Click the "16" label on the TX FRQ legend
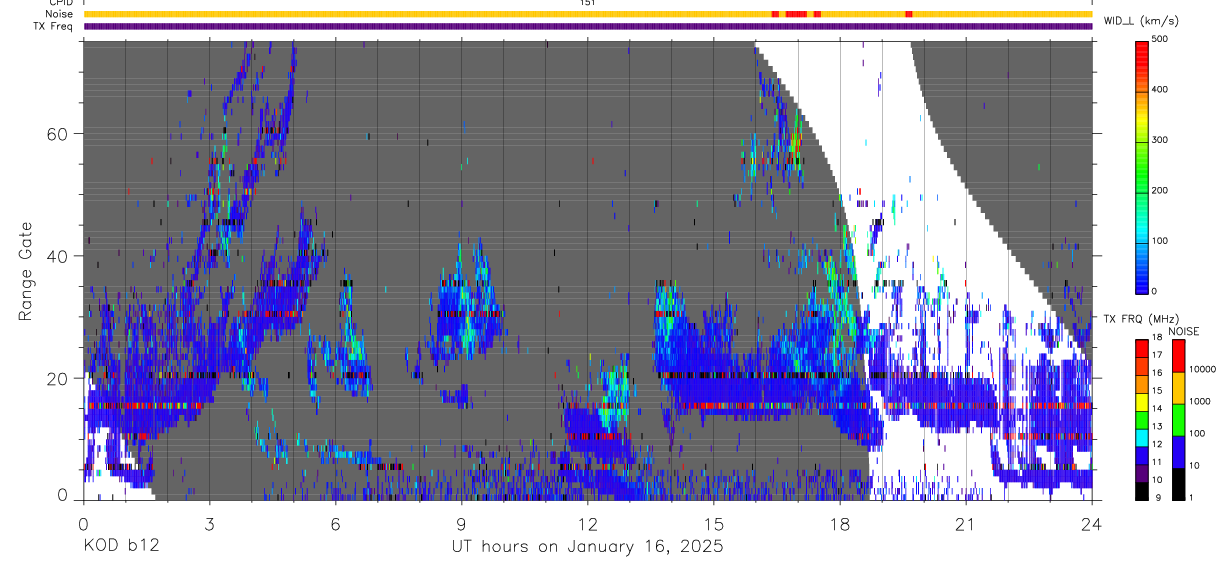The image size is (1228, 567). [1158, 373]
